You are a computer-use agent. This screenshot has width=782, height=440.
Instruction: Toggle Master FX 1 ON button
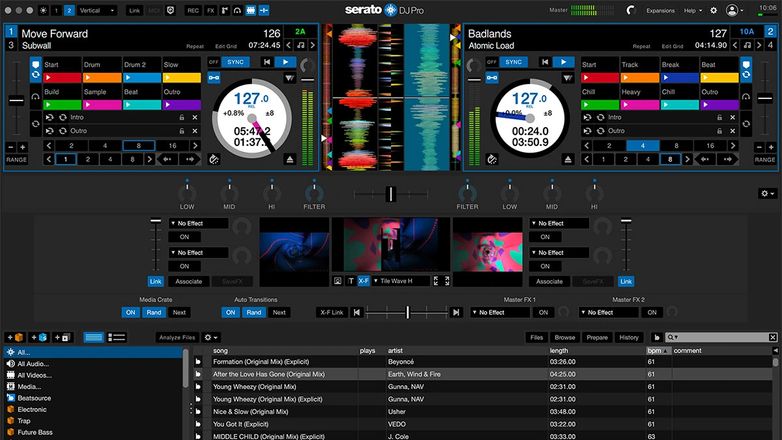click(543, 312)
